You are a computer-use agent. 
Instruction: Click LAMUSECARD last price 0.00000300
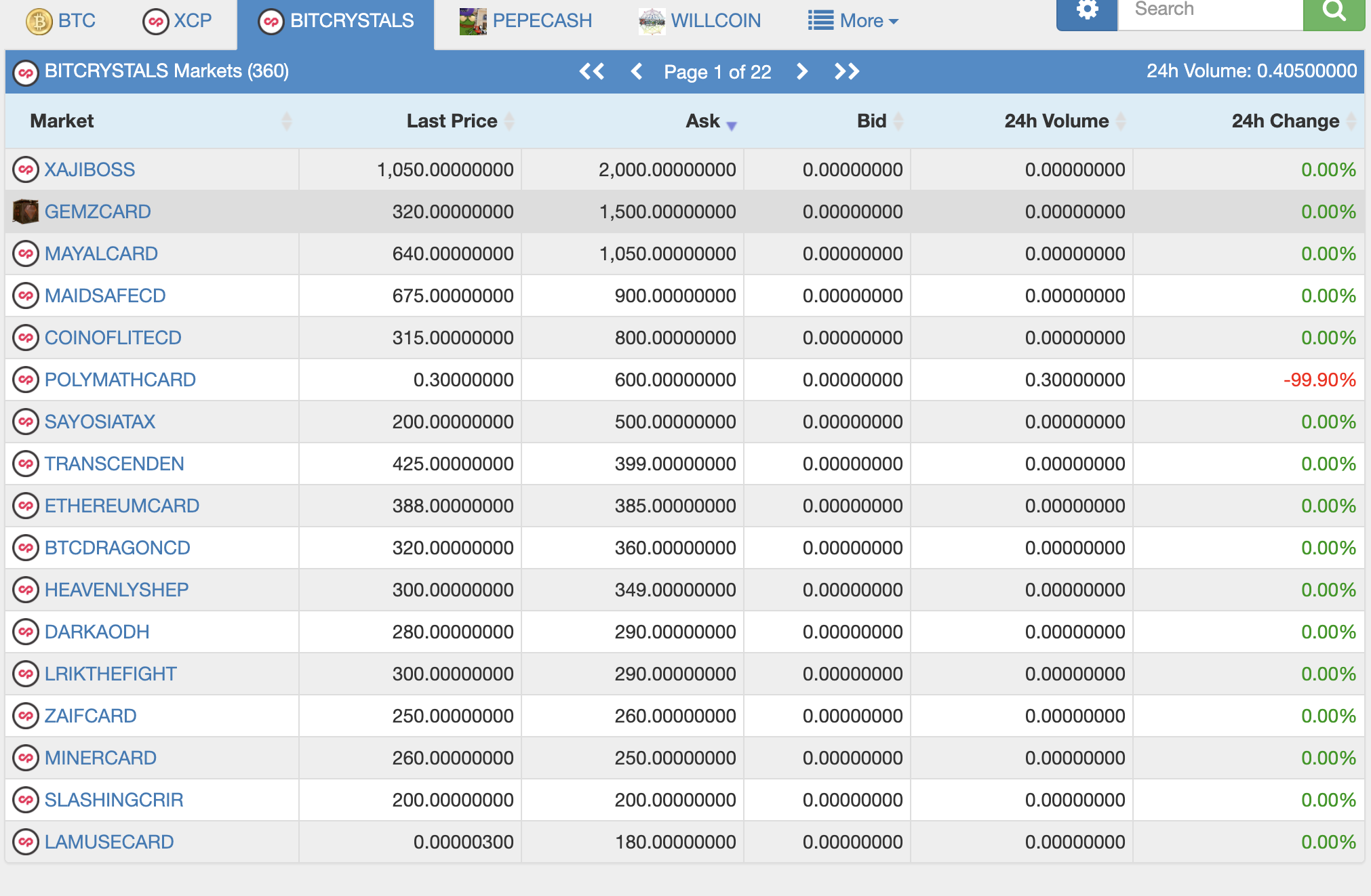coord(464,842)
